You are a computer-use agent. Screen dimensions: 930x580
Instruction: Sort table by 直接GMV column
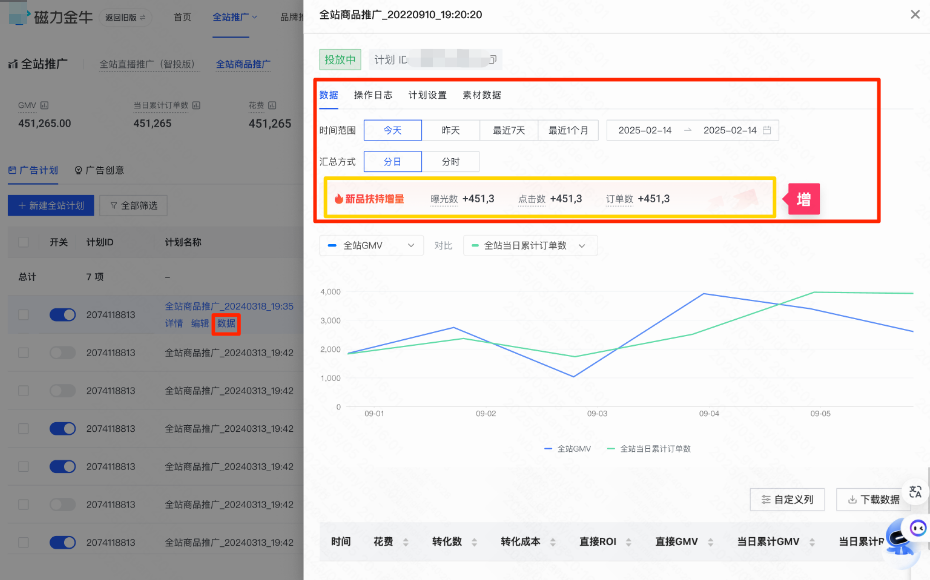click(710, 541)
